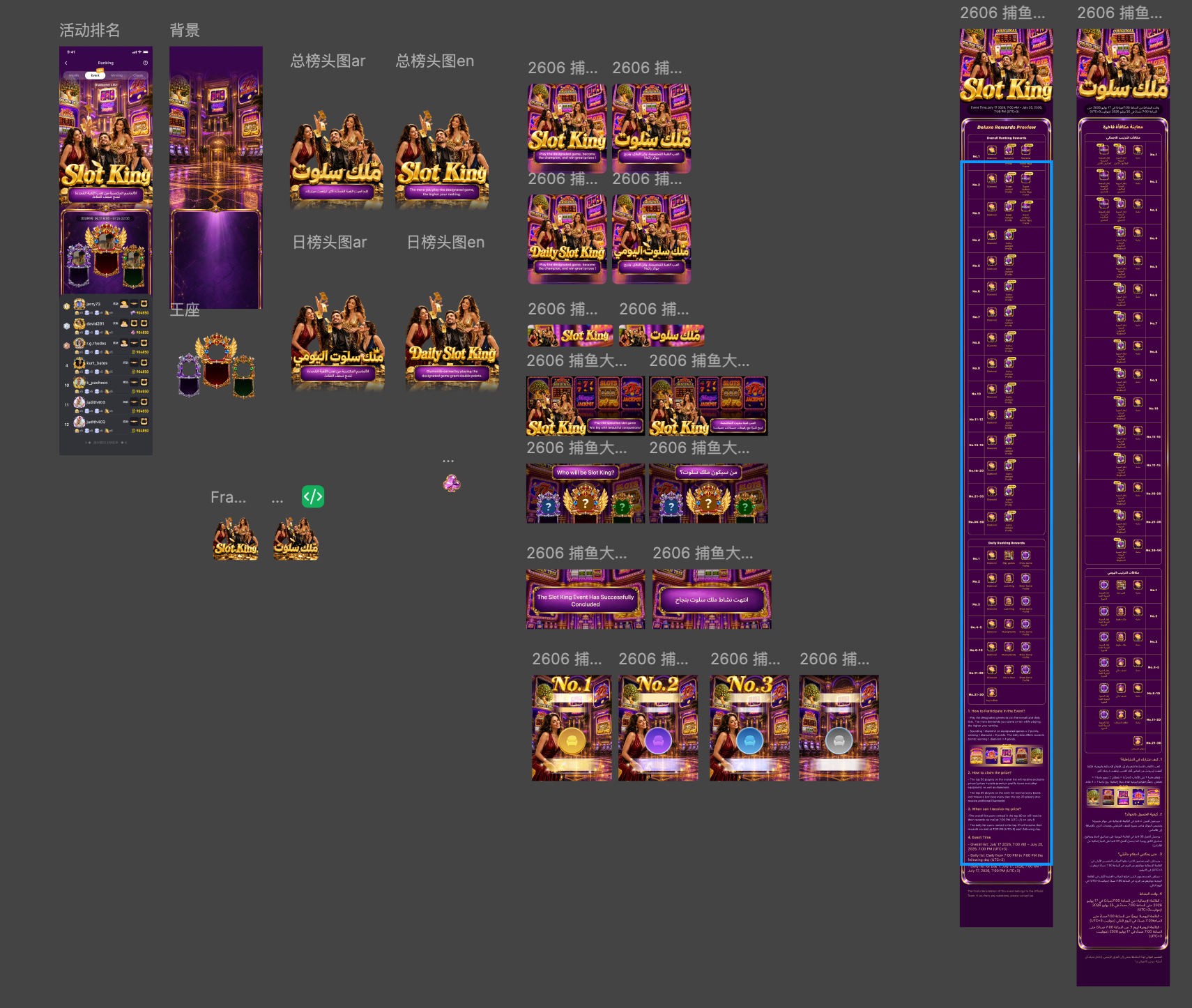This screenshot has height=1008, width=1192.
Task: Select the No.1 card thumbnail
Action: pyautogui.click(x=572, y=728)
